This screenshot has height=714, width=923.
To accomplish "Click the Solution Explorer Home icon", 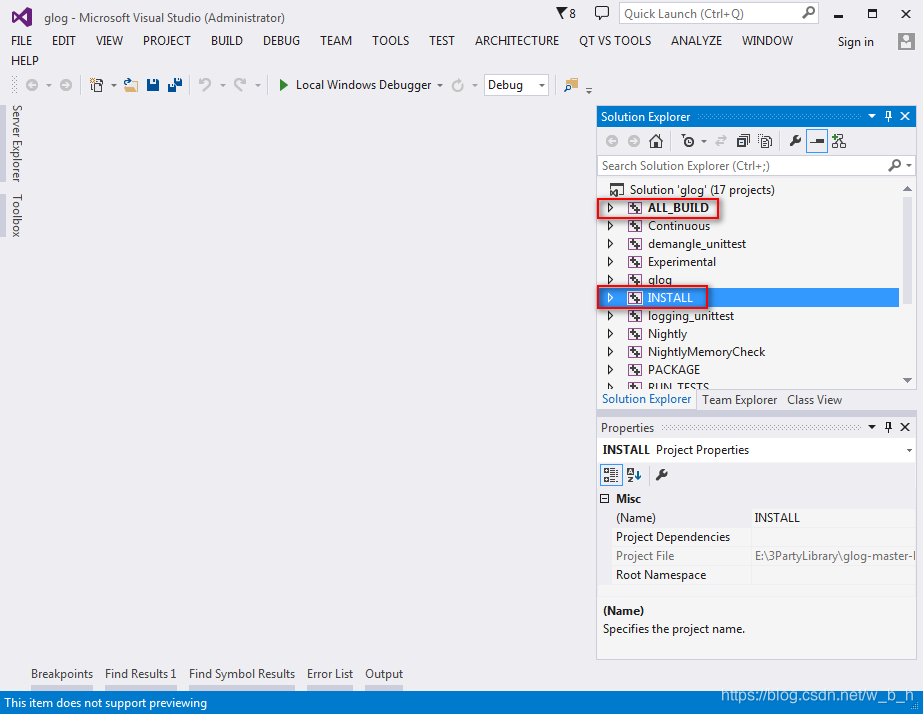I will [656, 141].
